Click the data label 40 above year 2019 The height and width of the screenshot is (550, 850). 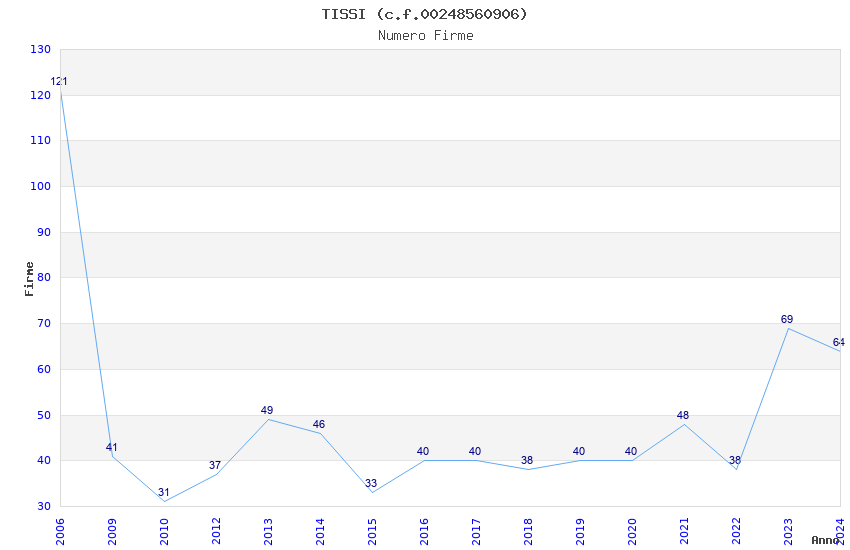579,451
